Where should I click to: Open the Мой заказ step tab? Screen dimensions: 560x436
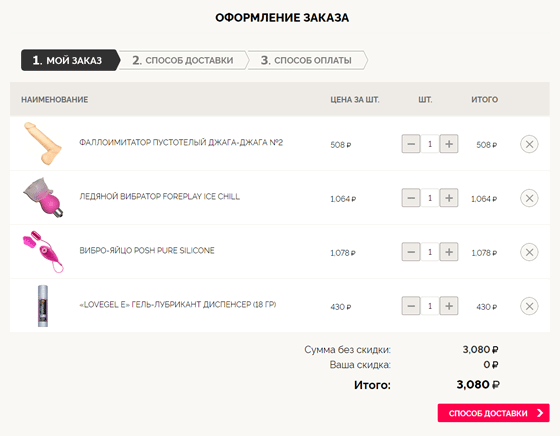coord(70,60)
